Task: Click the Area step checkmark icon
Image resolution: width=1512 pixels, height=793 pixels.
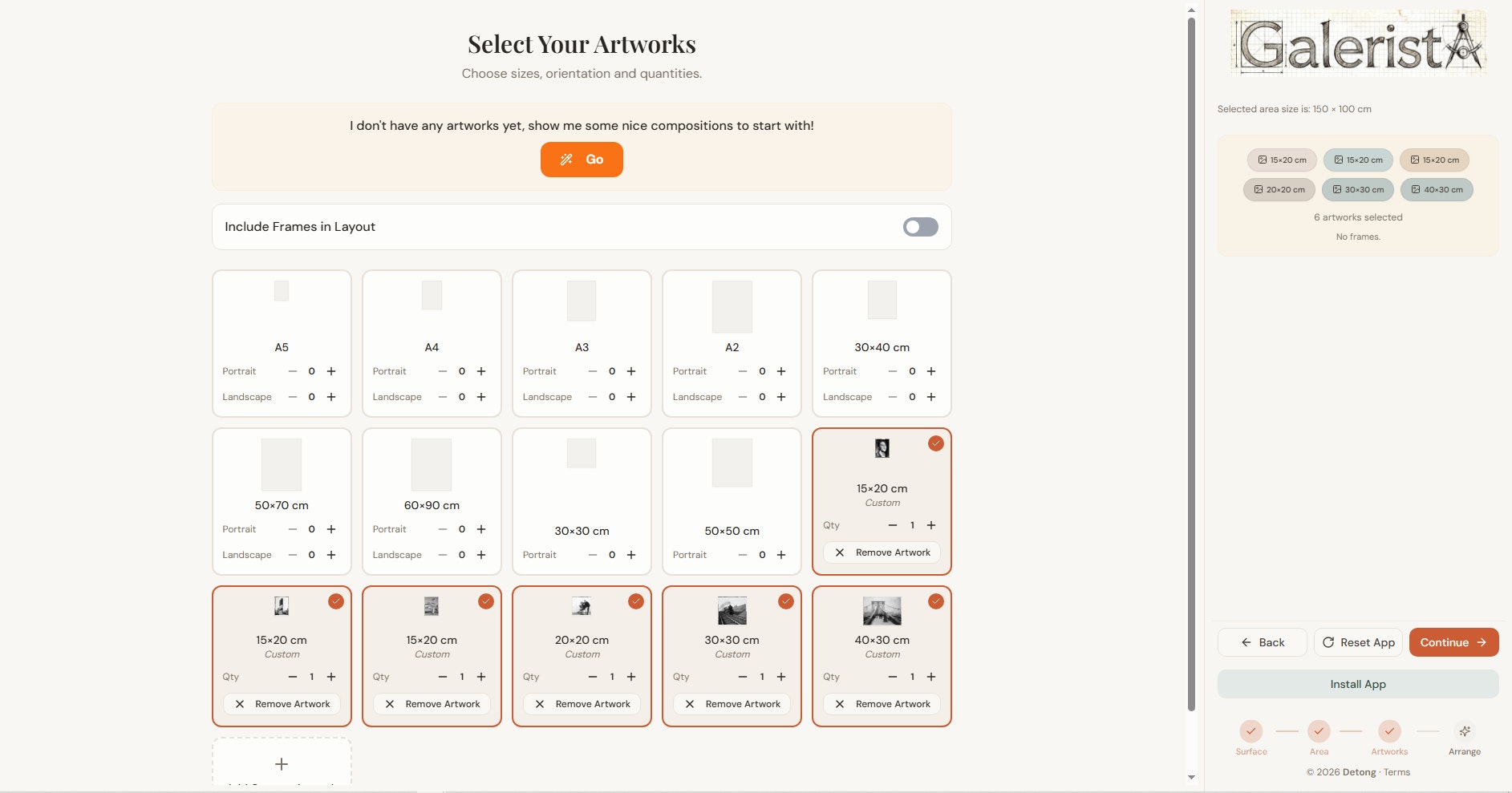Action: [x=1319, y=730]
